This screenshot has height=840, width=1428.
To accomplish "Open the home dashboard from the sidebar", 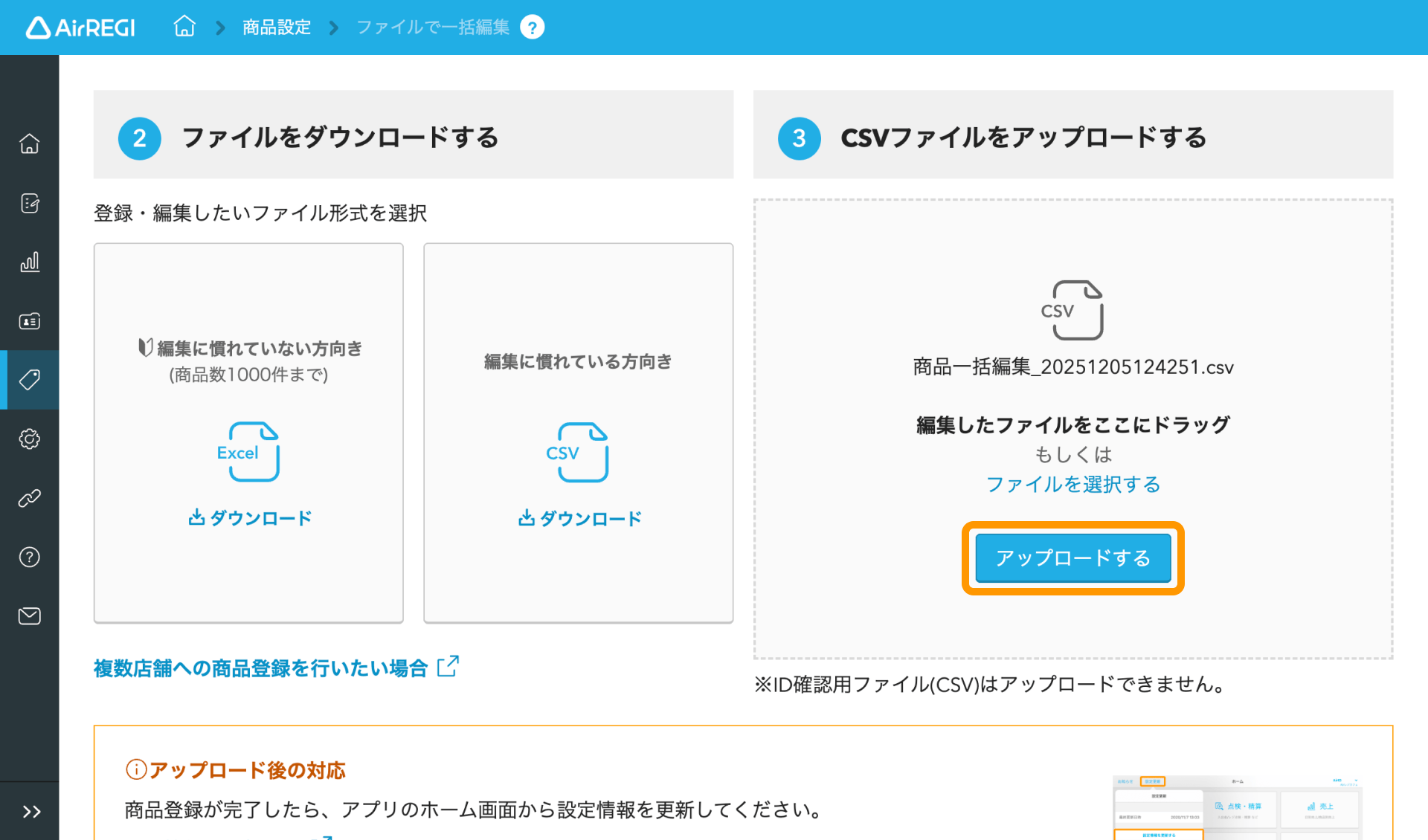I will pyautogui.click(x=29, y=143).
